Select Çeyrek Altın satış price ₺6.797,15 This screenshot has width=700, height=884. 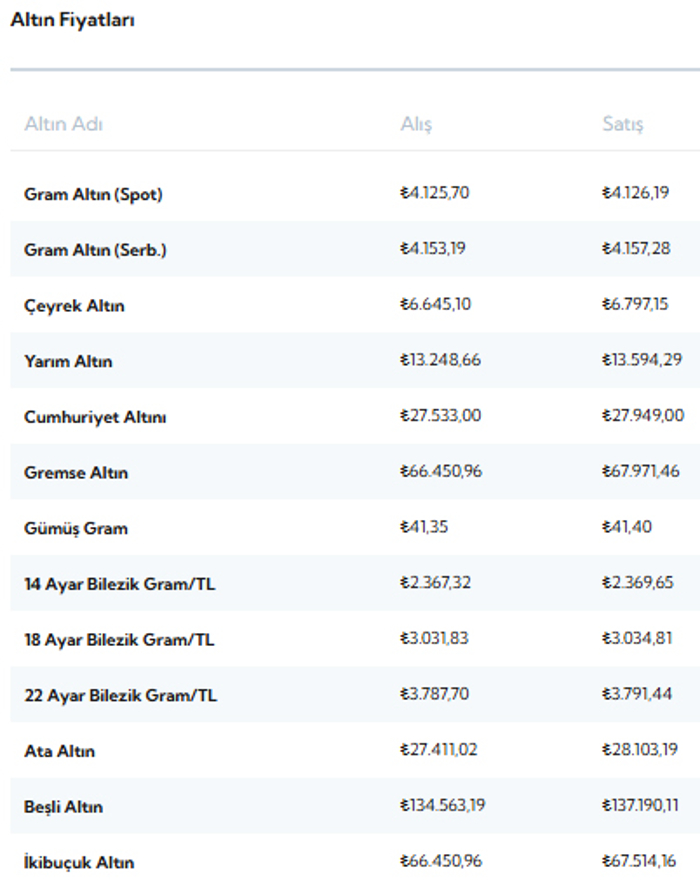click(x=635, y=304)
